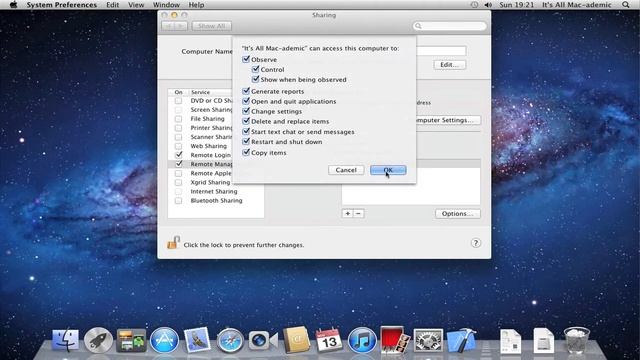Open FaceTime camera icon in Dock

click(263, 340)
